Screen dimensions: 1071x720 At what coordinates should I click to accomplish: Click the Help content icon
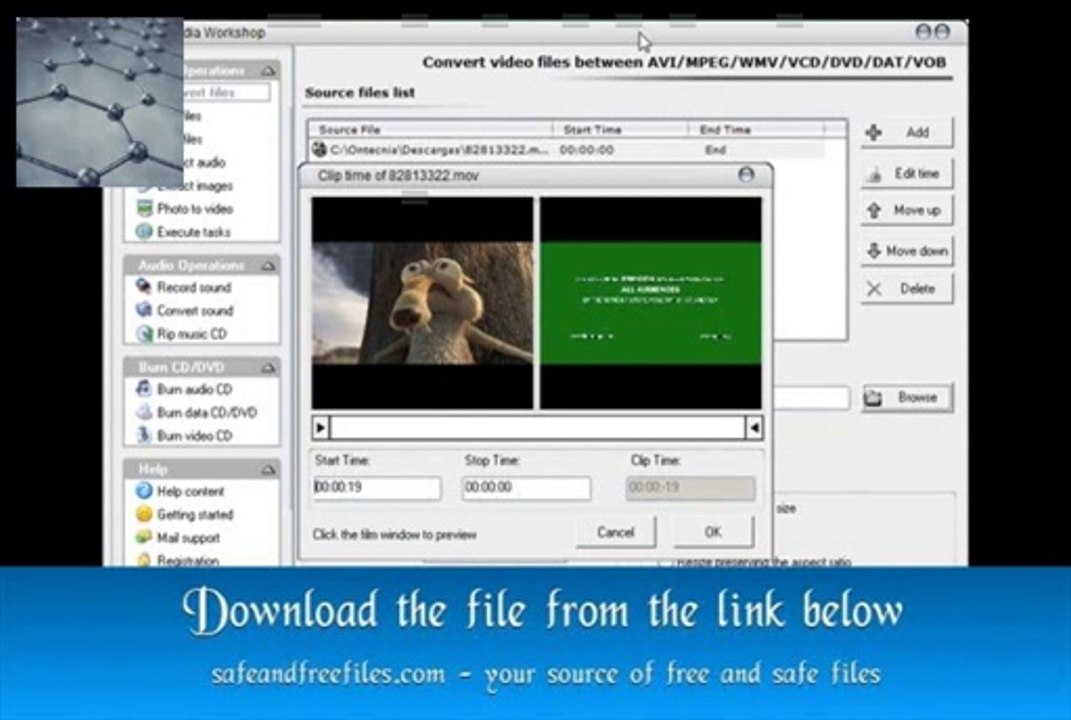pos(144,490)
